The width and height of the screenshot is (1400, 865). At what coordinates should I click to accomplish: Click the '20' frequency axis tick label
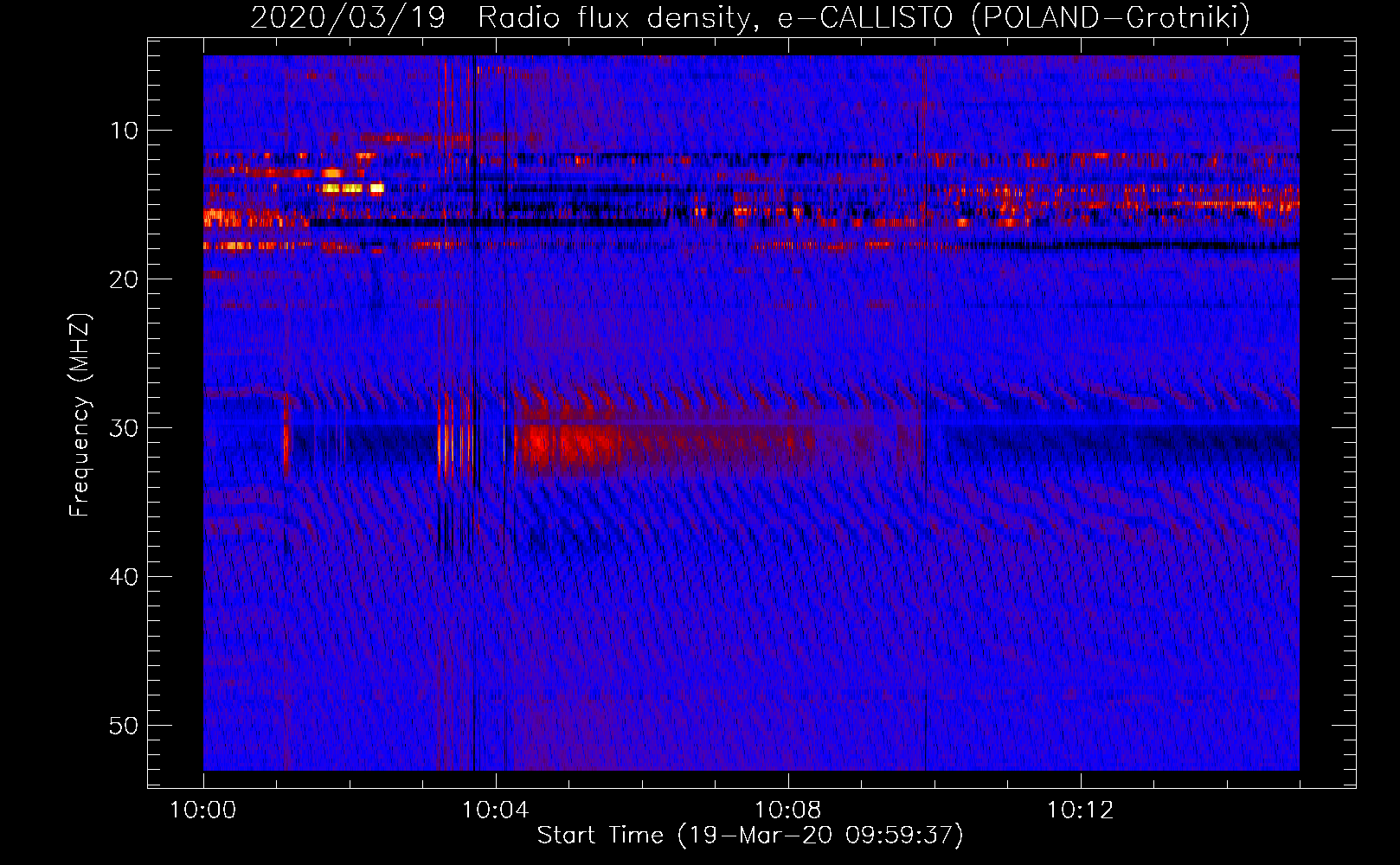click(x=124, y=279)
